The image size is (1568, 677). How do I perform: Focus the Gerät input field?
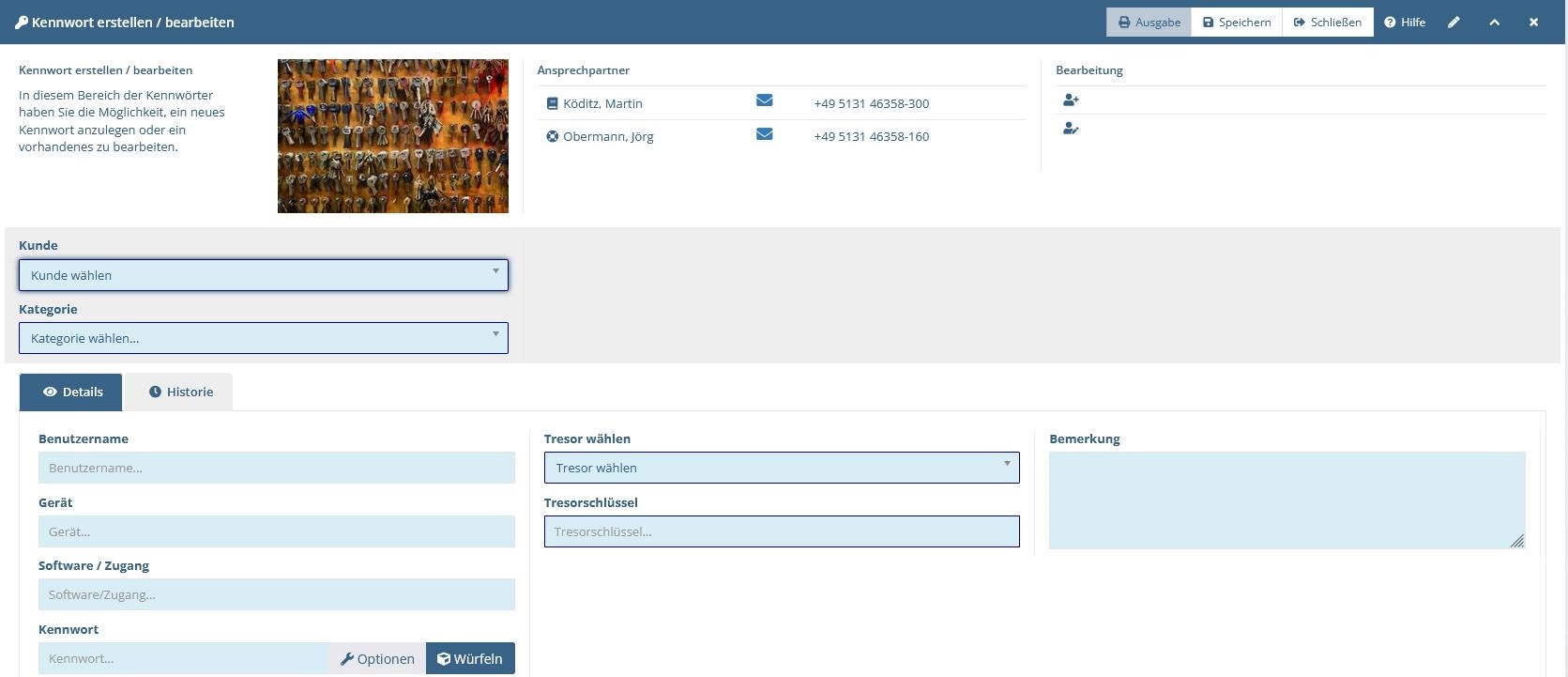pos(277,531)
